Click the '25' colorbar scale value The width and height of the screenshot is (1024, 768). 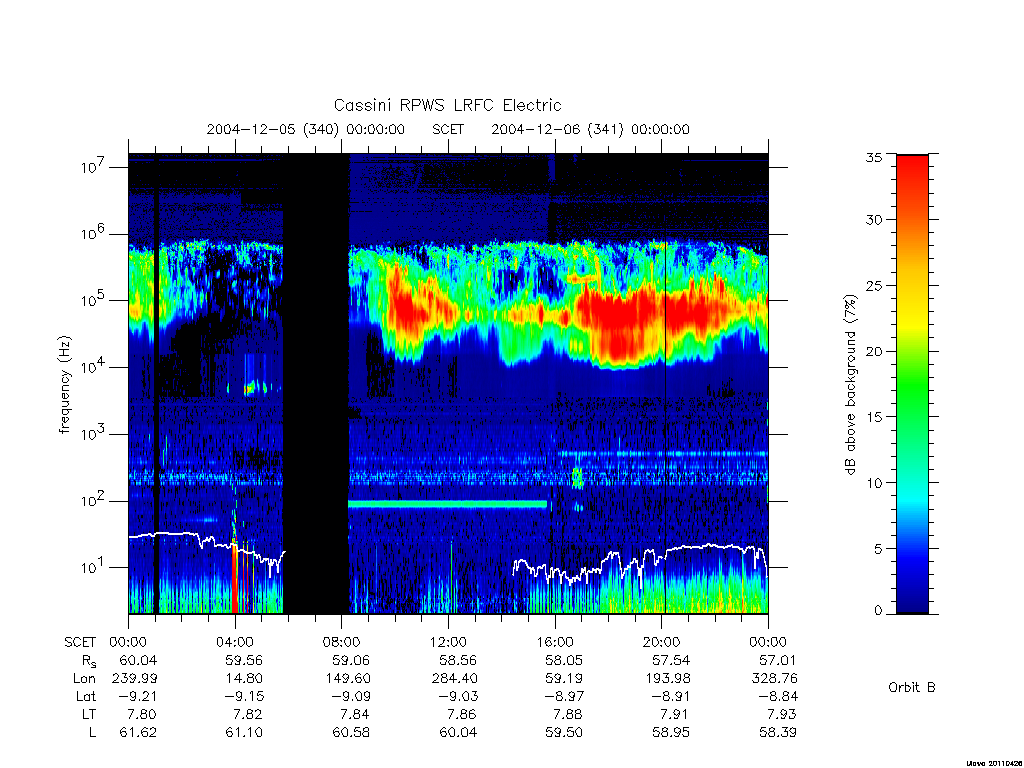[x=874, y=285]
